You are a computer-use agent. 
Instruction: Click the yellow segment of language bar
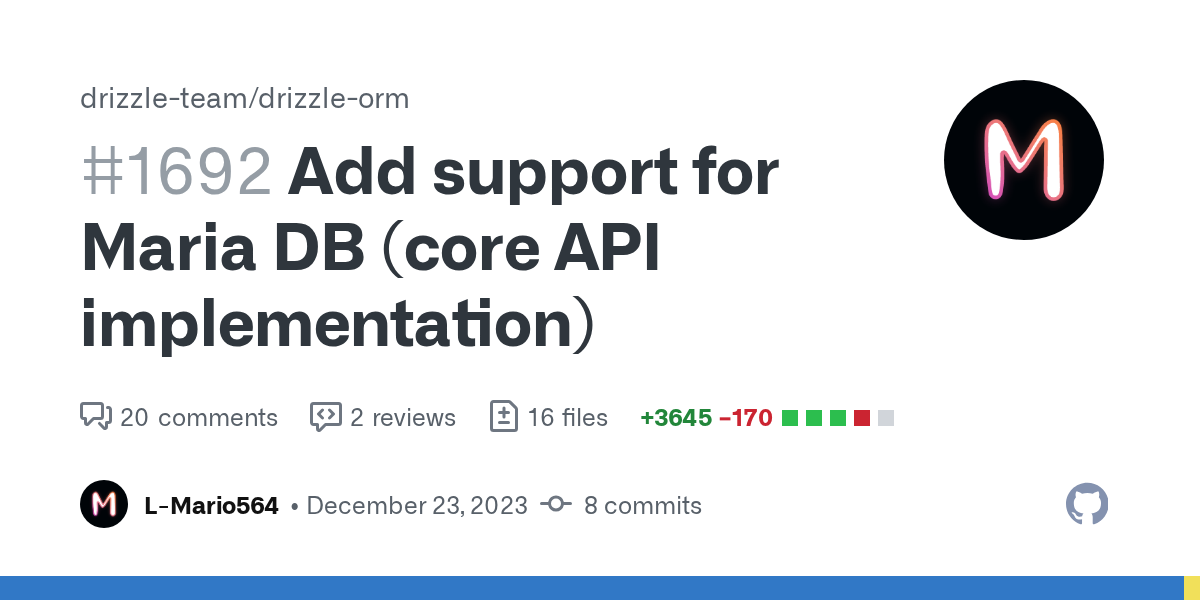pyautogui.click(x=1192, y=588)
